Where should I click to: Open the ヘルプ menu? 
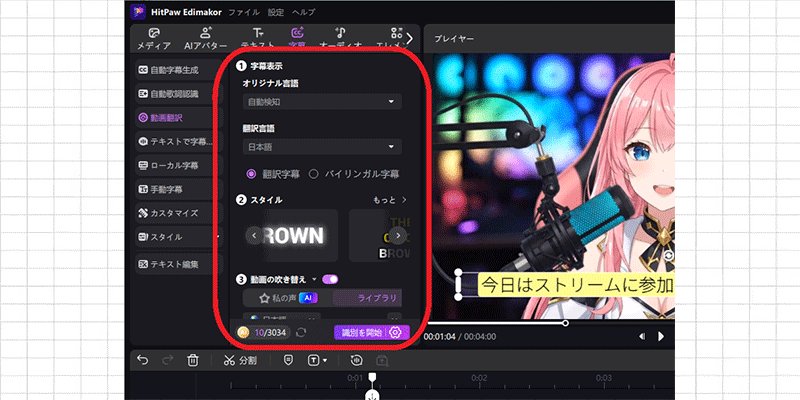[304, 12]
